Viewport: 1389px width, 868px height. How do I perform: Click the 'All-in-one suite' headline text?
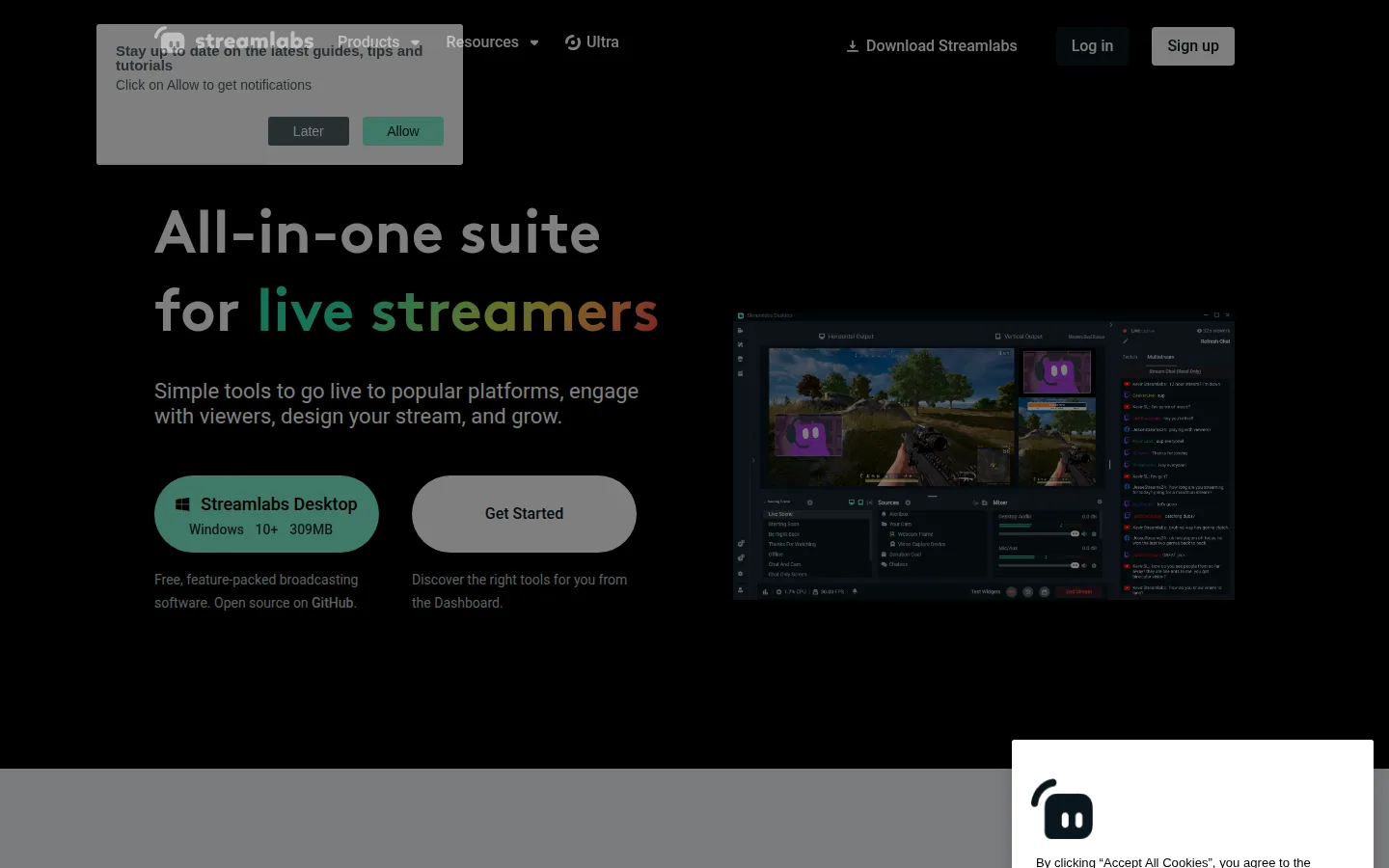click(377, 233)
